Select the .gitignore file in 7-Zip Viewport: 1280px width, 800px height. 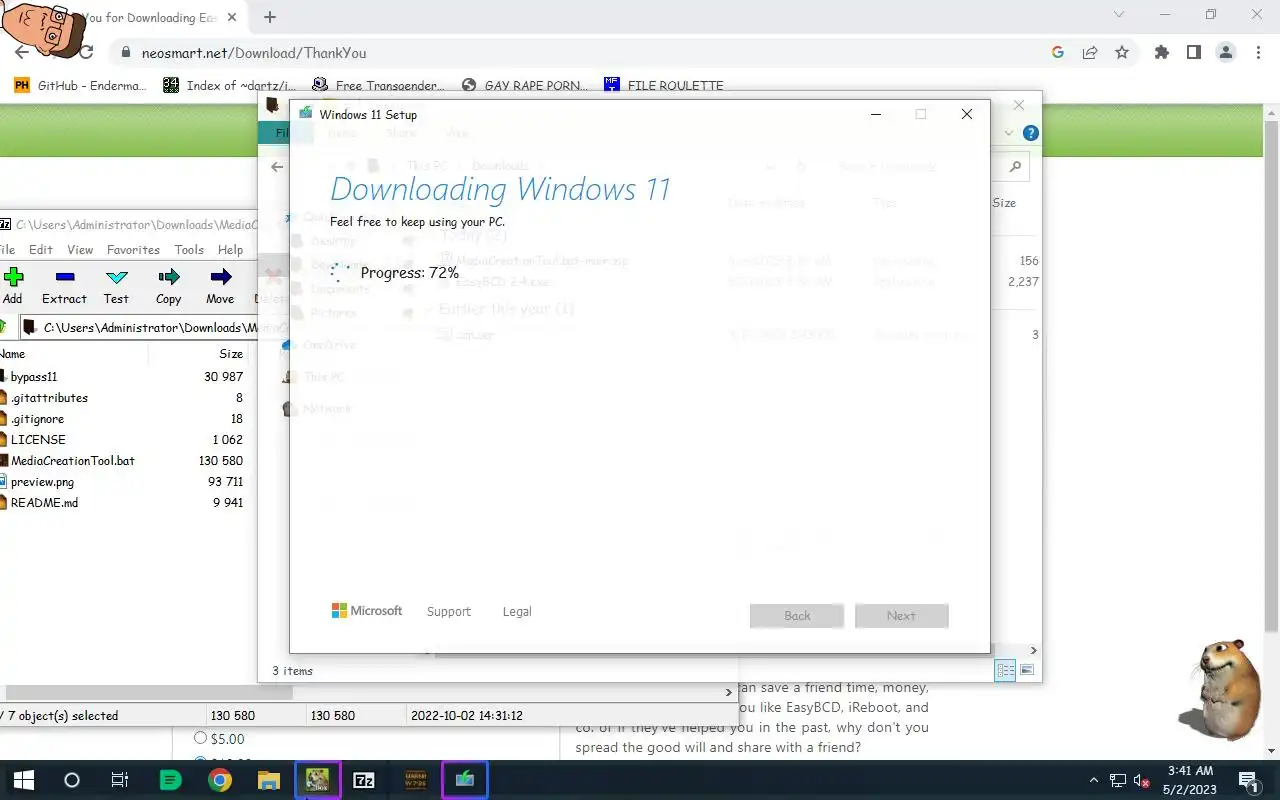point(37,419)
